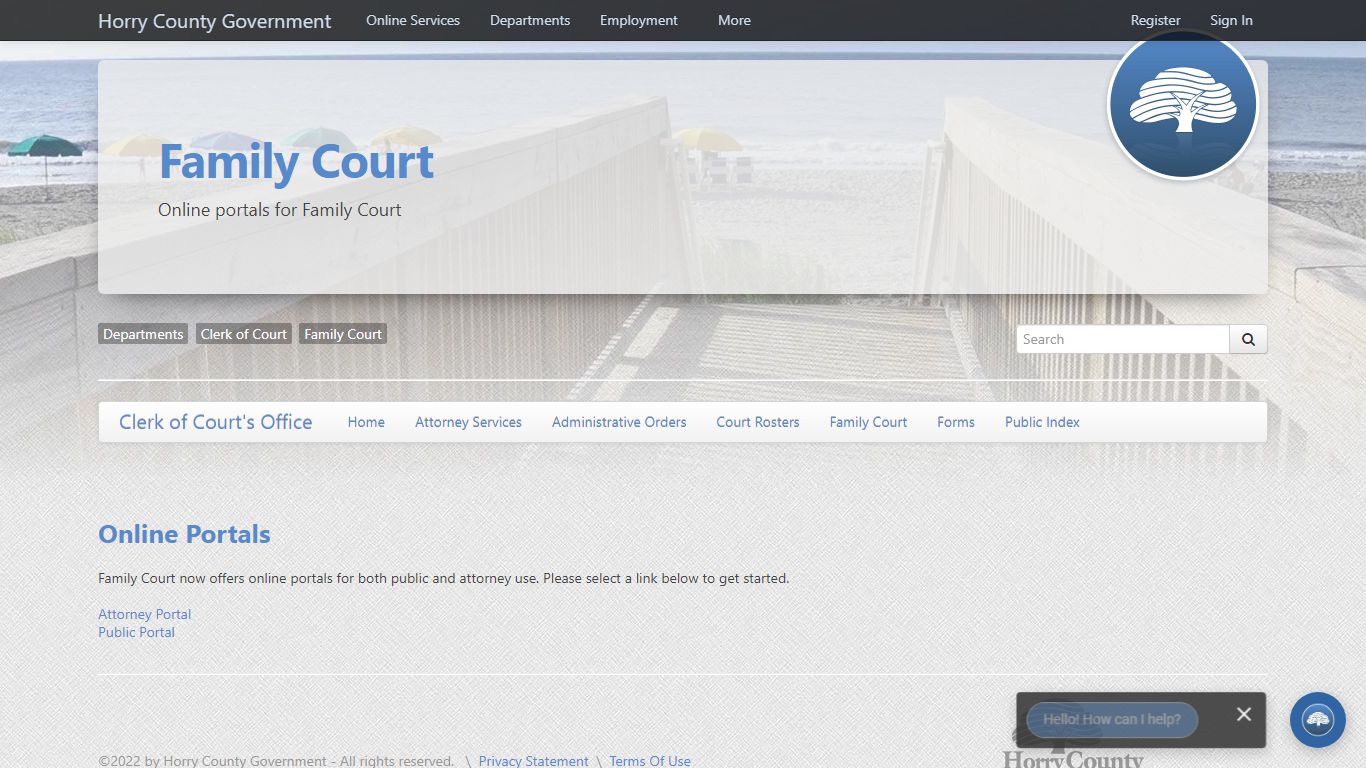Open Clerk of Court's Office title link
This screenshot has width=1366, height=768.
click(216, 422)
